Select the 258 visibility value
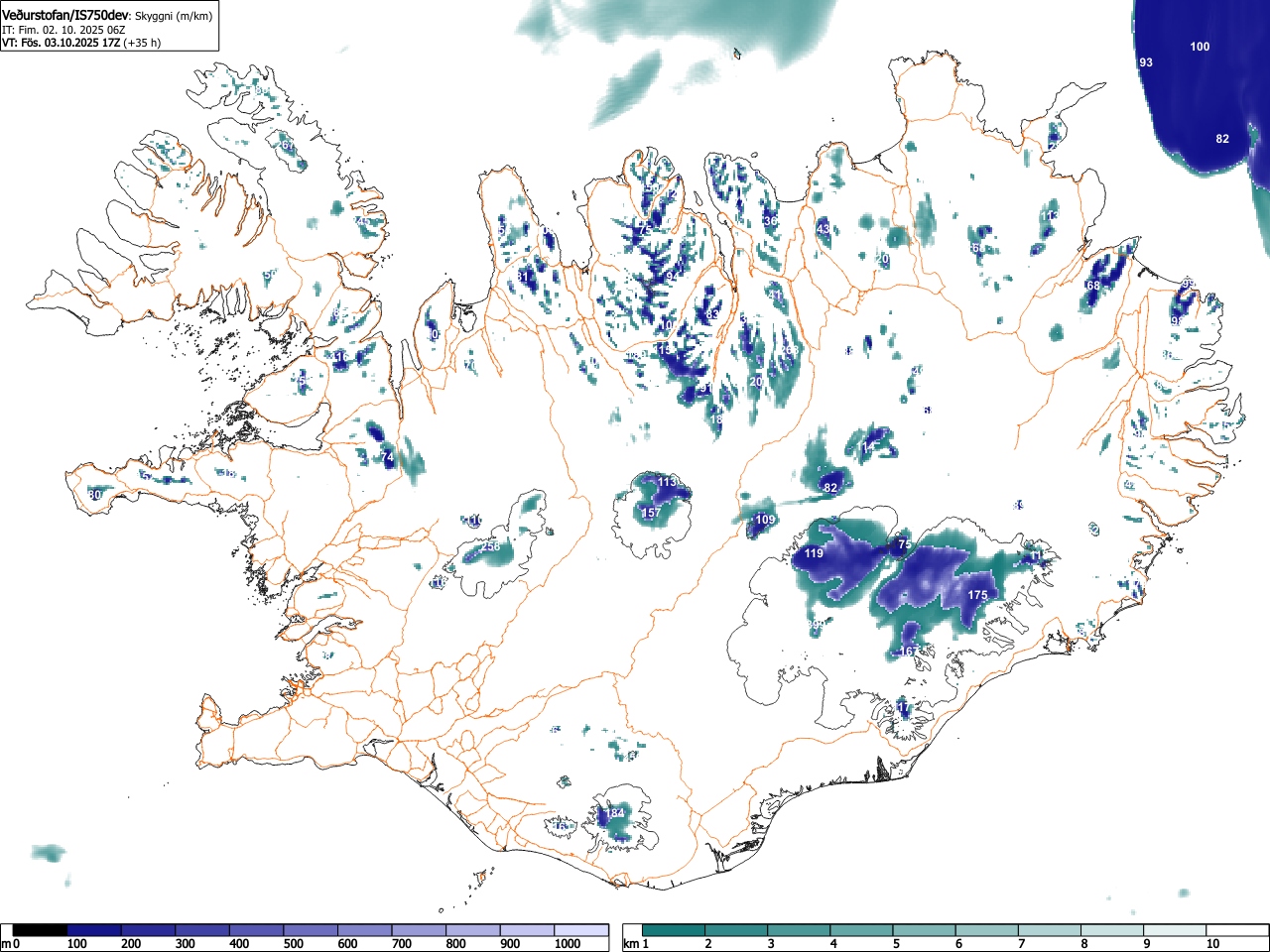The width and height of the screenshot is (1270, 952). (490, 546)
